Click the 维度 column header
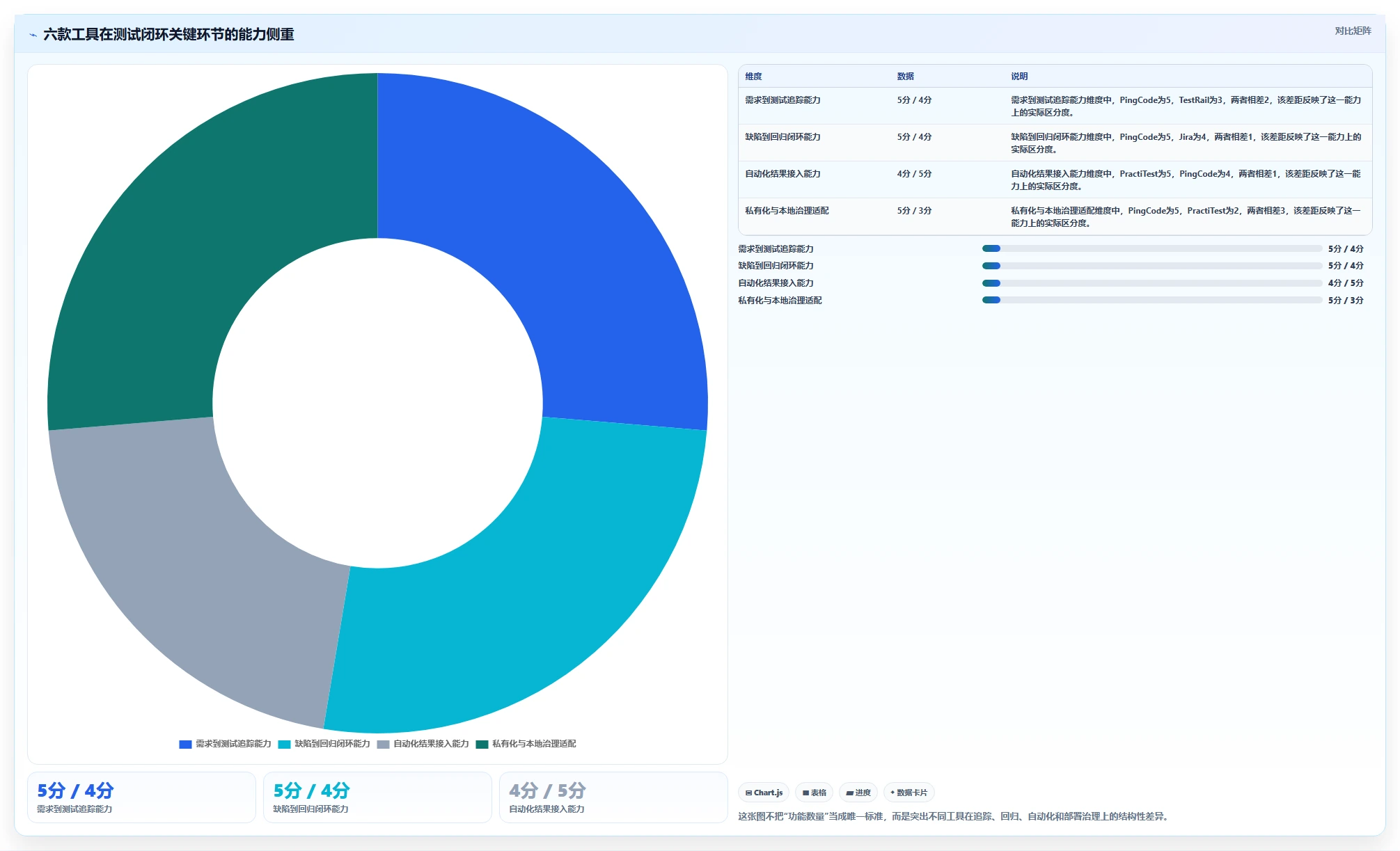Image resolution: width=1400 pixels, height=851 pixels. pyautogui.click(x=753, y=77)
